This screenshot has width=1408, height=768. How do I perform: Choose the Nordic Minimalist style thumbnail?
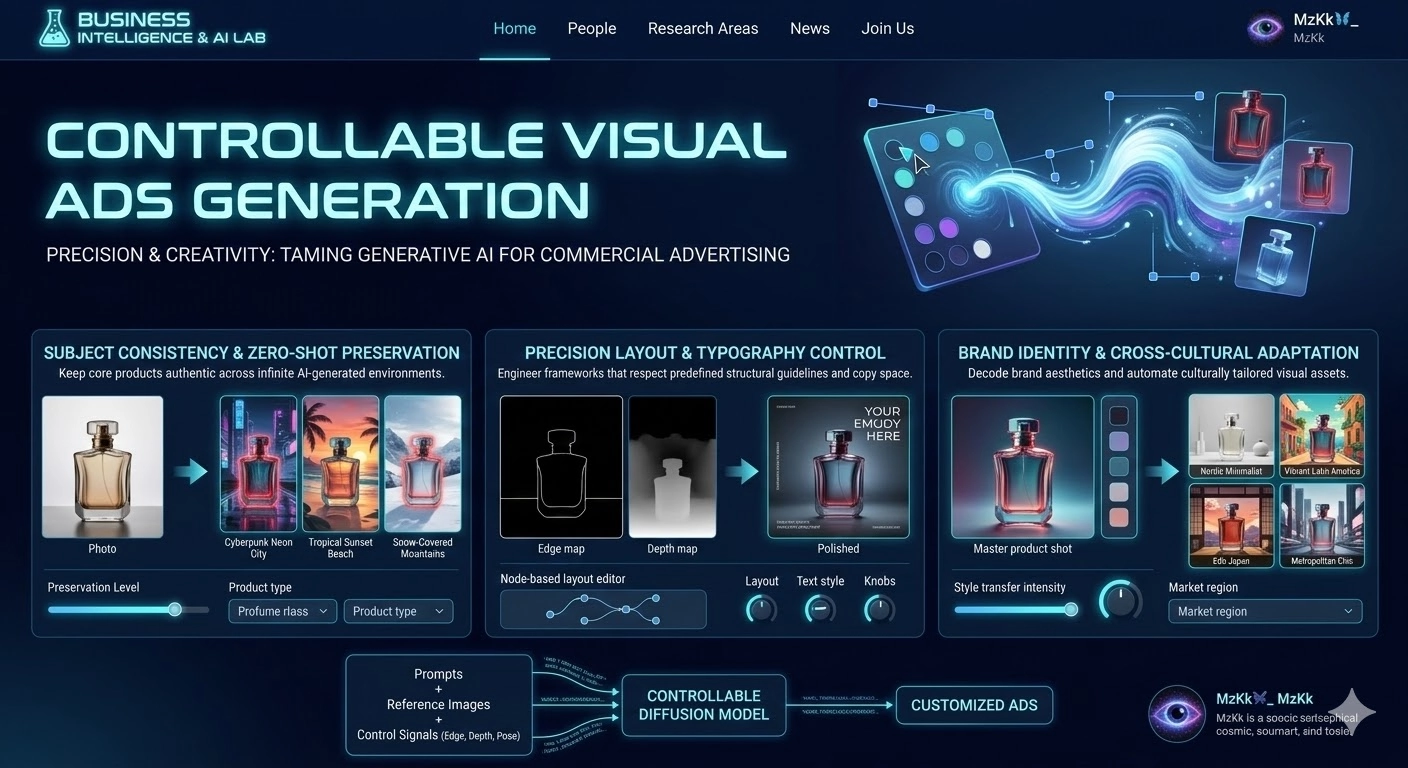pos(1231,436)
